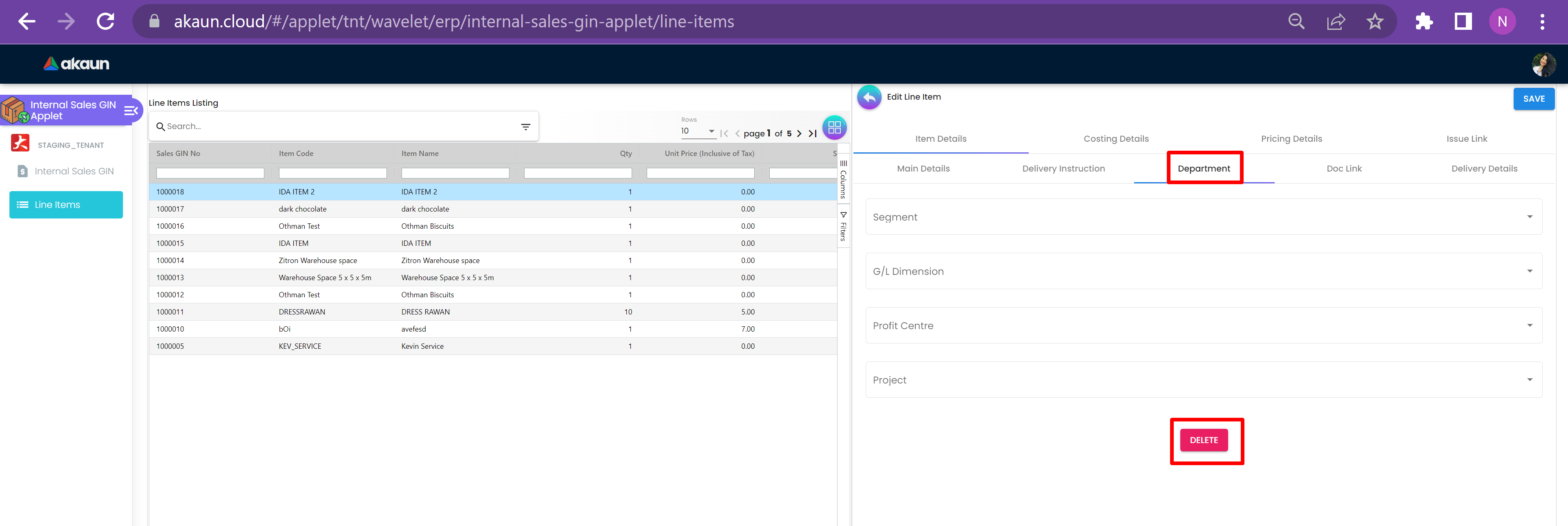Click the red DELETE button

(x=1204, y=439)
